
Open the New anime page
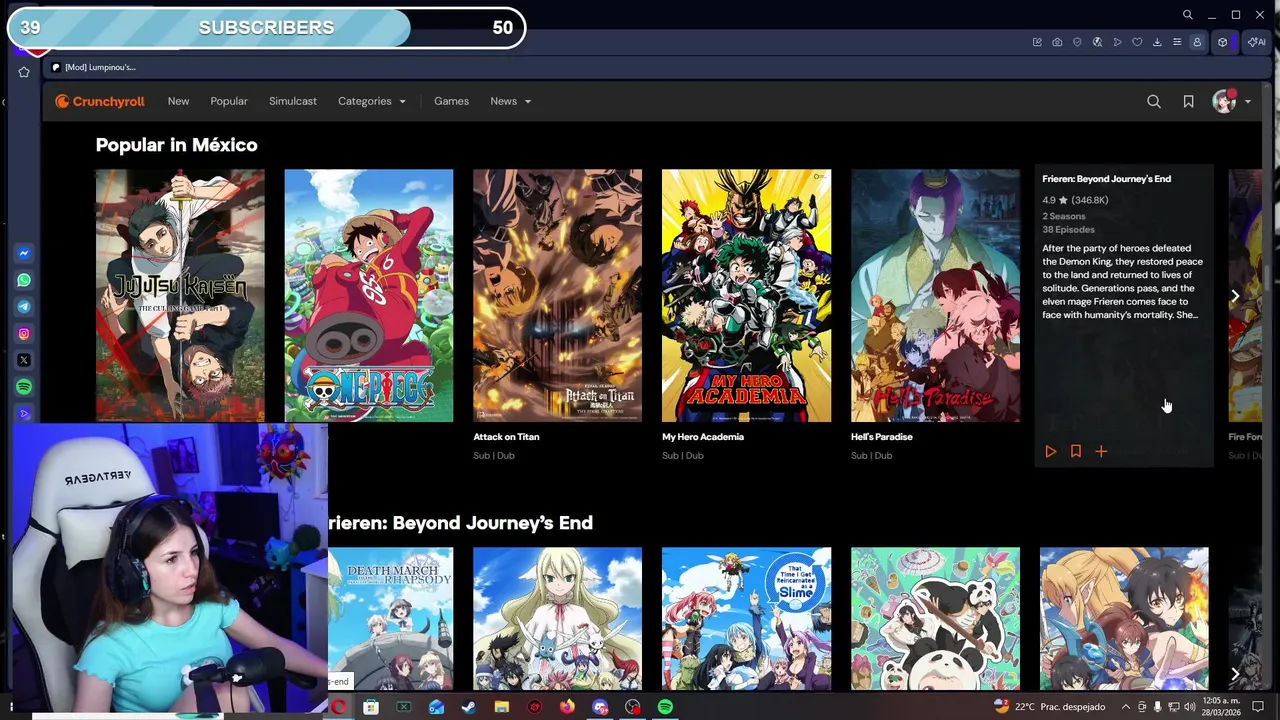(178, 101)
